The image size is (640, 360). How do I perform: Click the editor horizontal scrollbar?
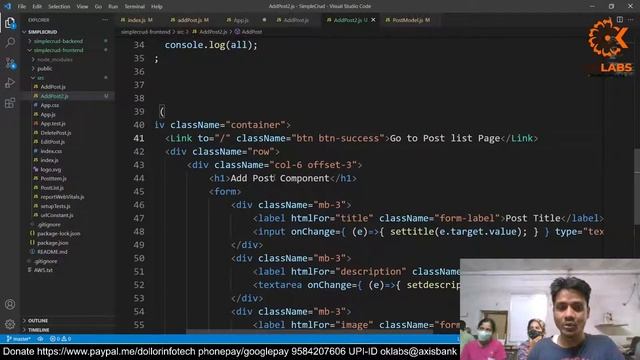(x=309, y=331)
